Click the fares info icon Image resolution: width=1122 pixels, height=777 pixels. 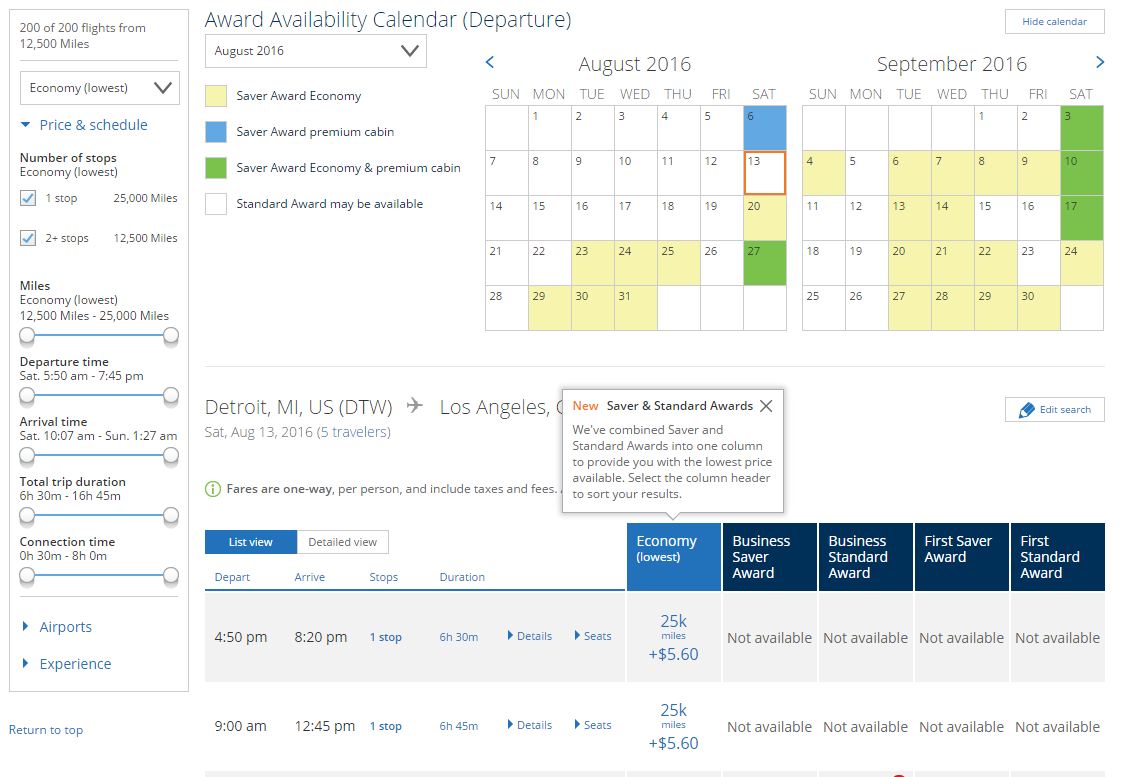(x=212, y=489)
